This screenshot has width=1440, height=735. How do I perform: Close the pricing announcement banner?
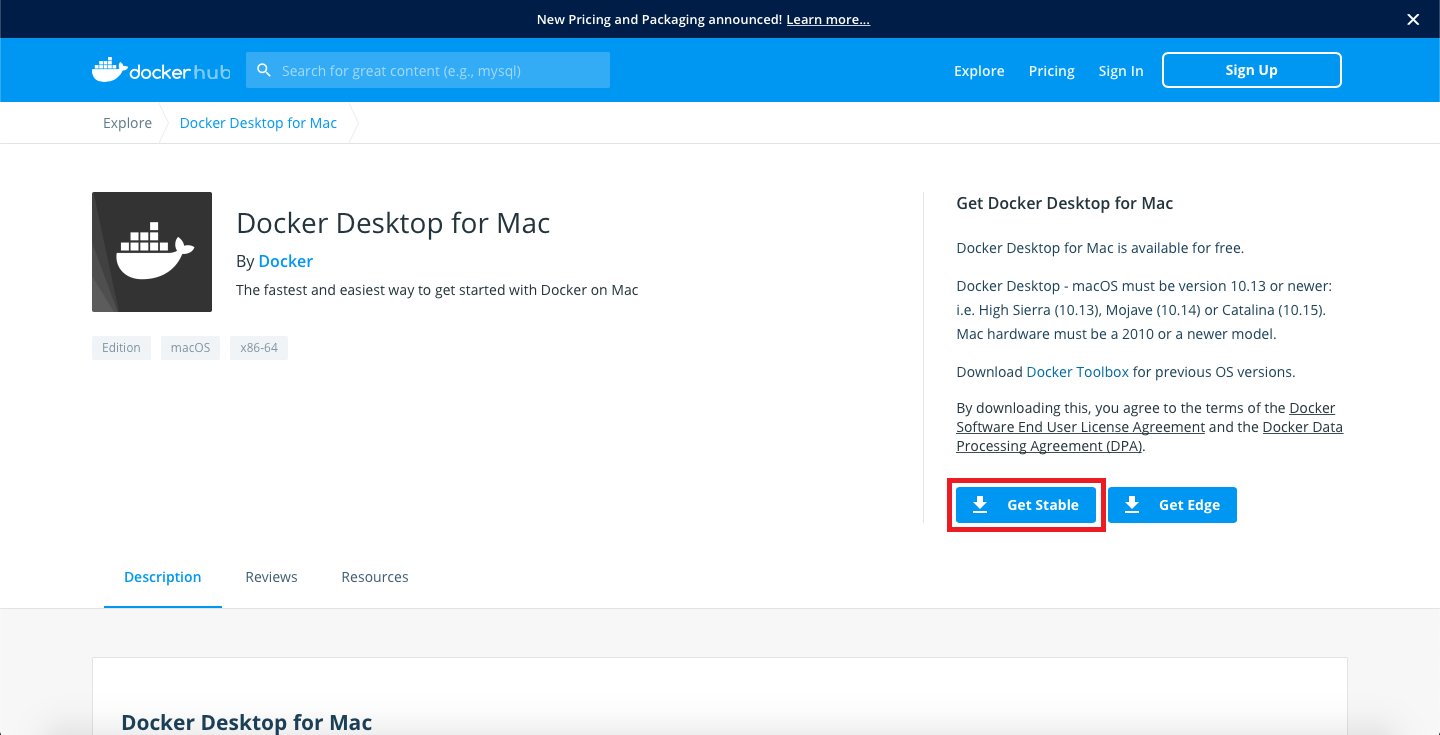[x=1413, y=19]
